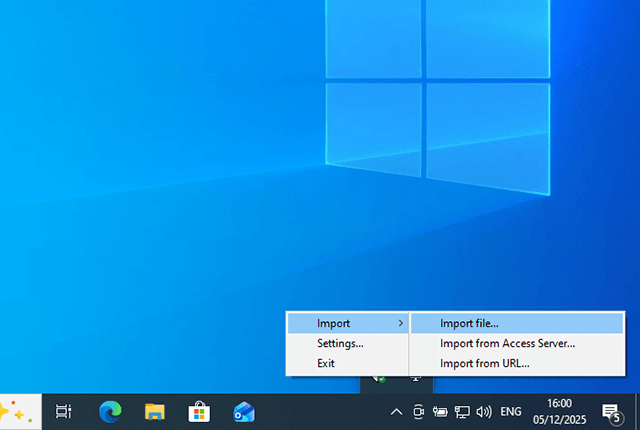Open File Explorer from the taskbar
640x430 pixels.
coord(154,411)
